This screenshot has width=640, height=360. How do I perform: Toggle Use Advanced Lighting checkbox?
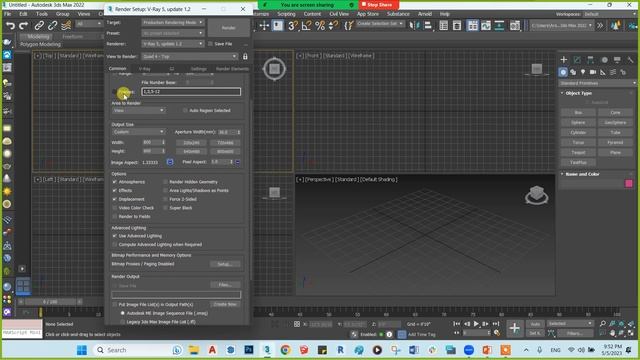click(x=115, y=236)
